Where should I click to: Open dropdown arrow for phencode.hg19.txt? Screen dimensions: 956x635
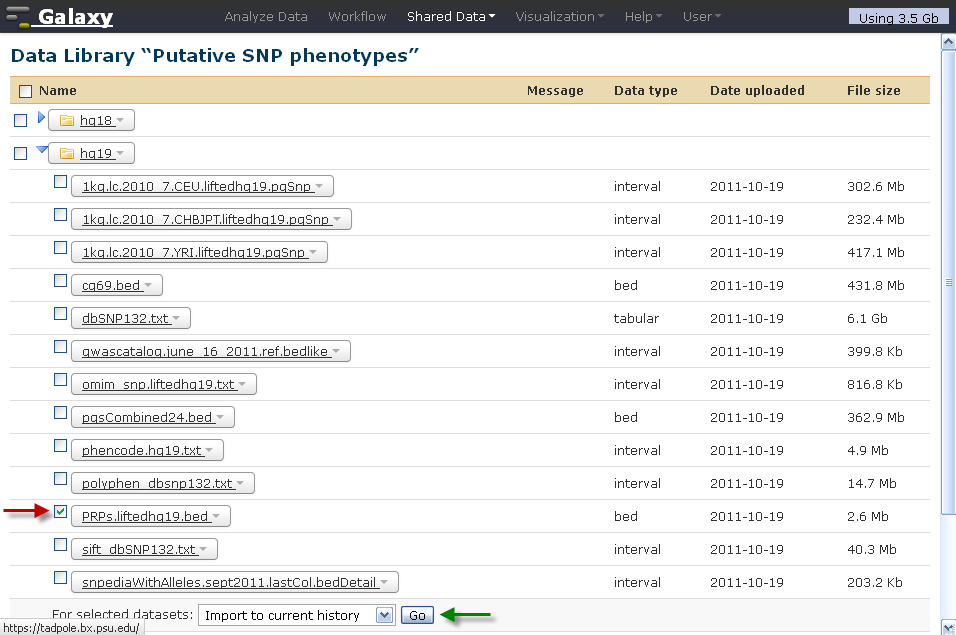tap(209, 450)
